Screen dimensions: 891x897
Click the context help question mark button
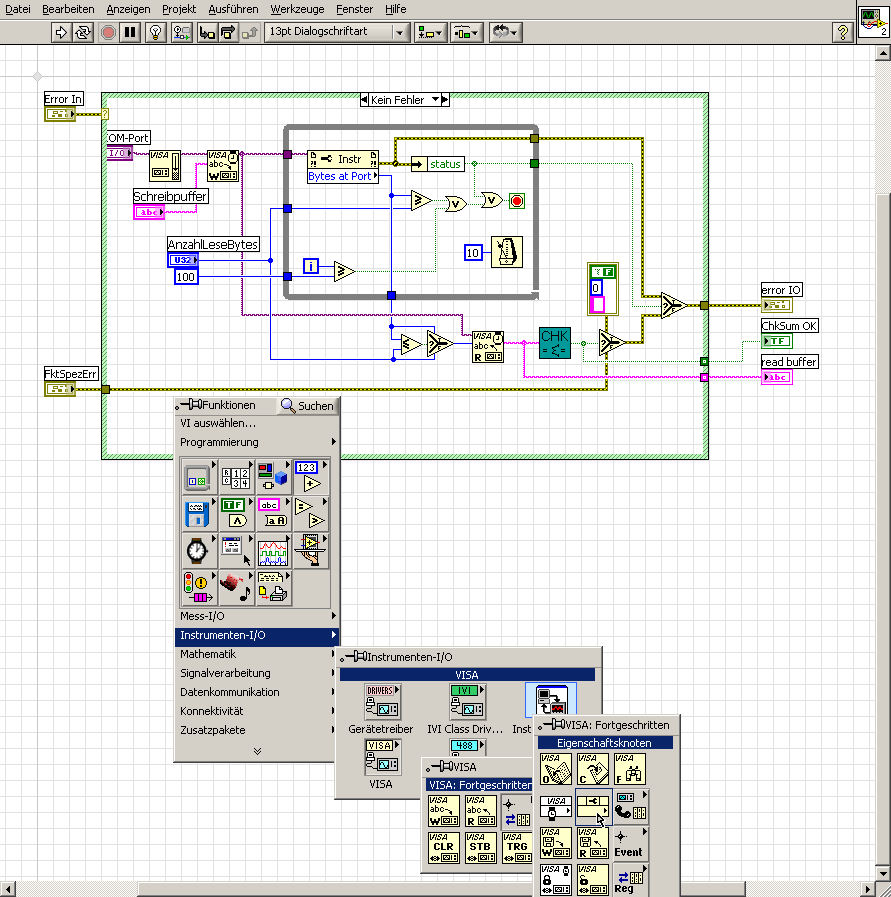click(x=843, y=32)
